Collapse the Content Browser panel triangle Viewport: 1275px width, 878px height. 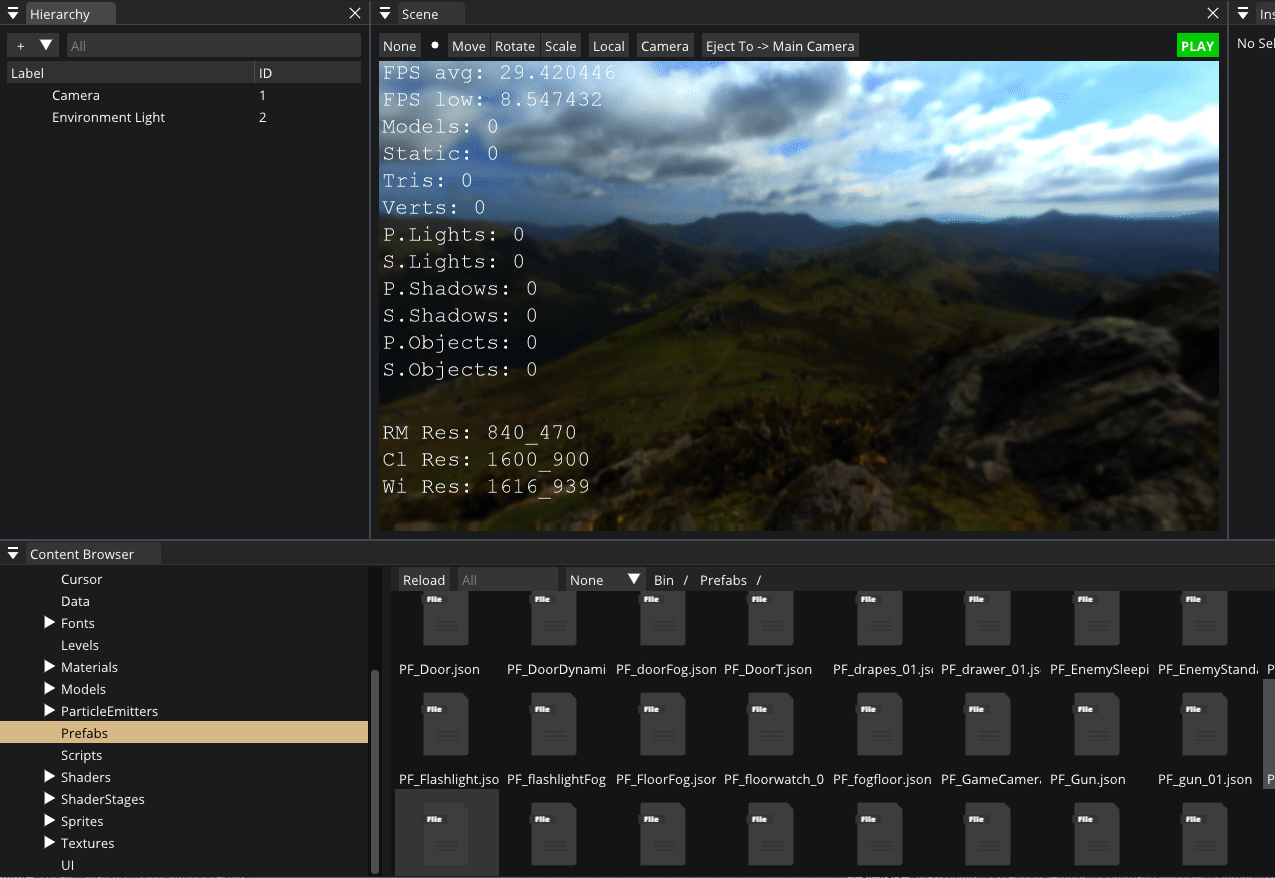coord(13,553)
